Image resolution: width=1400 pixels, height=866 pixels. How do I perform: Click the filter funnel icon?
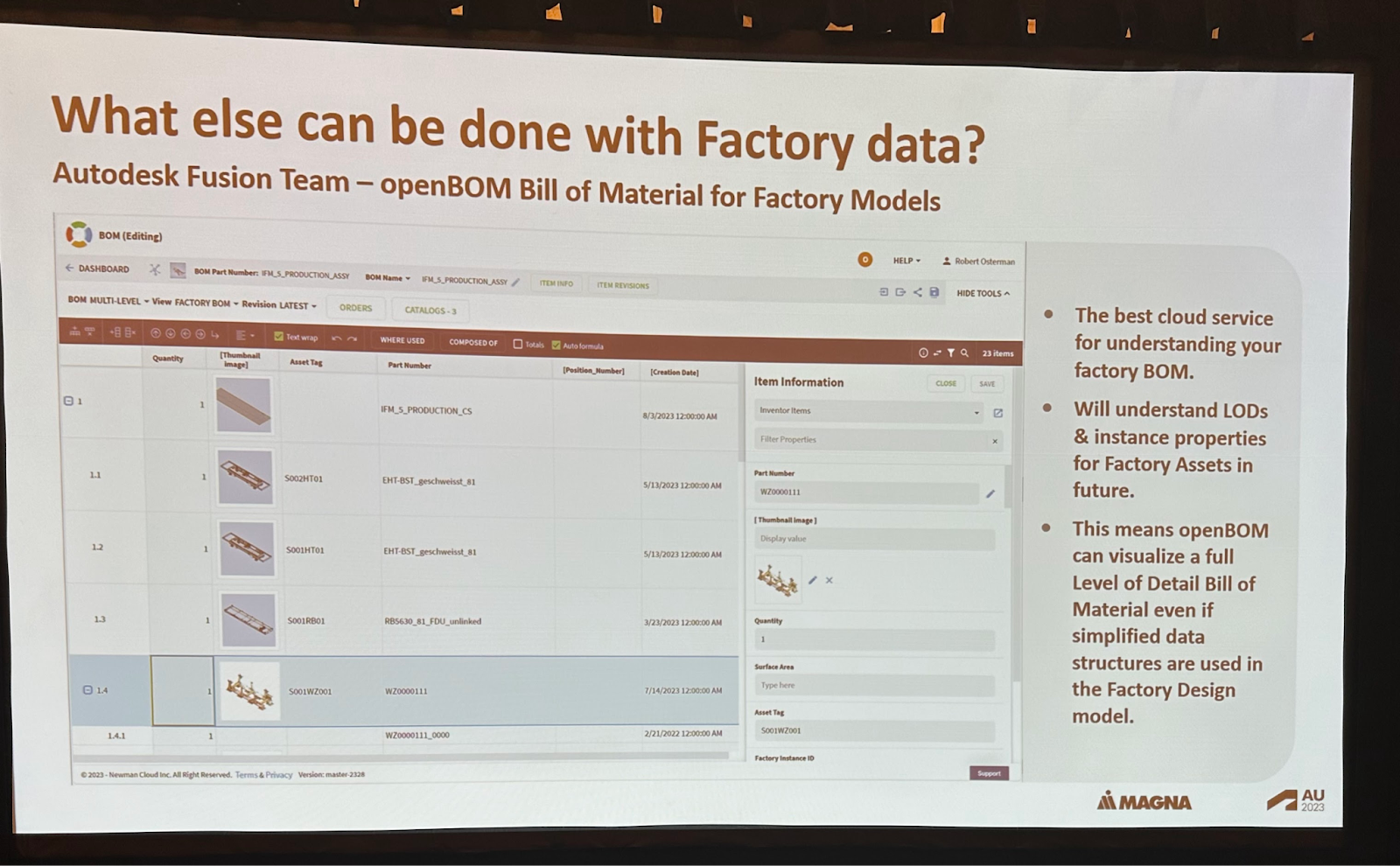[951, 353]
